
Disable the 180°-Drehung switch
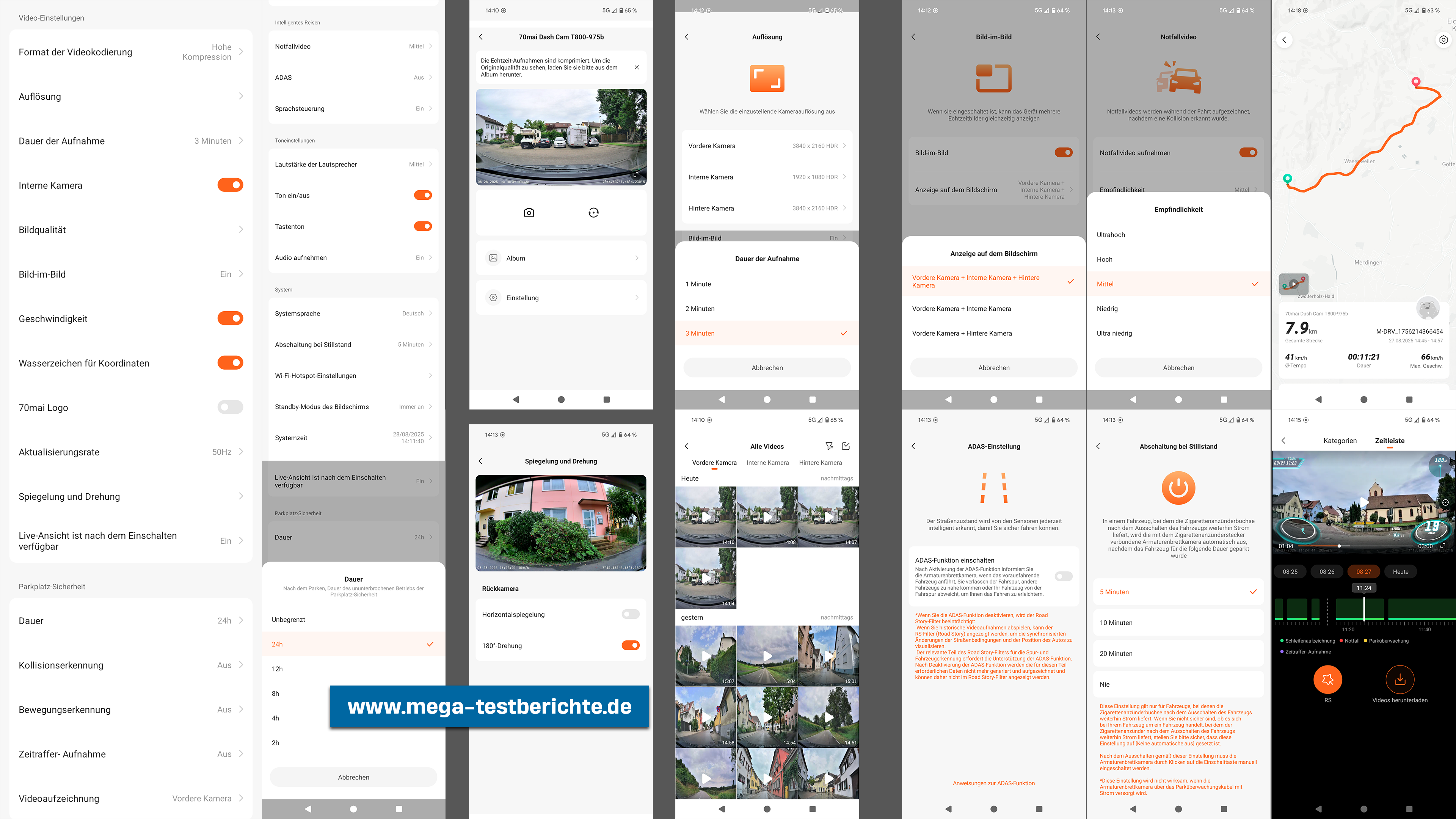click(630, 645)
